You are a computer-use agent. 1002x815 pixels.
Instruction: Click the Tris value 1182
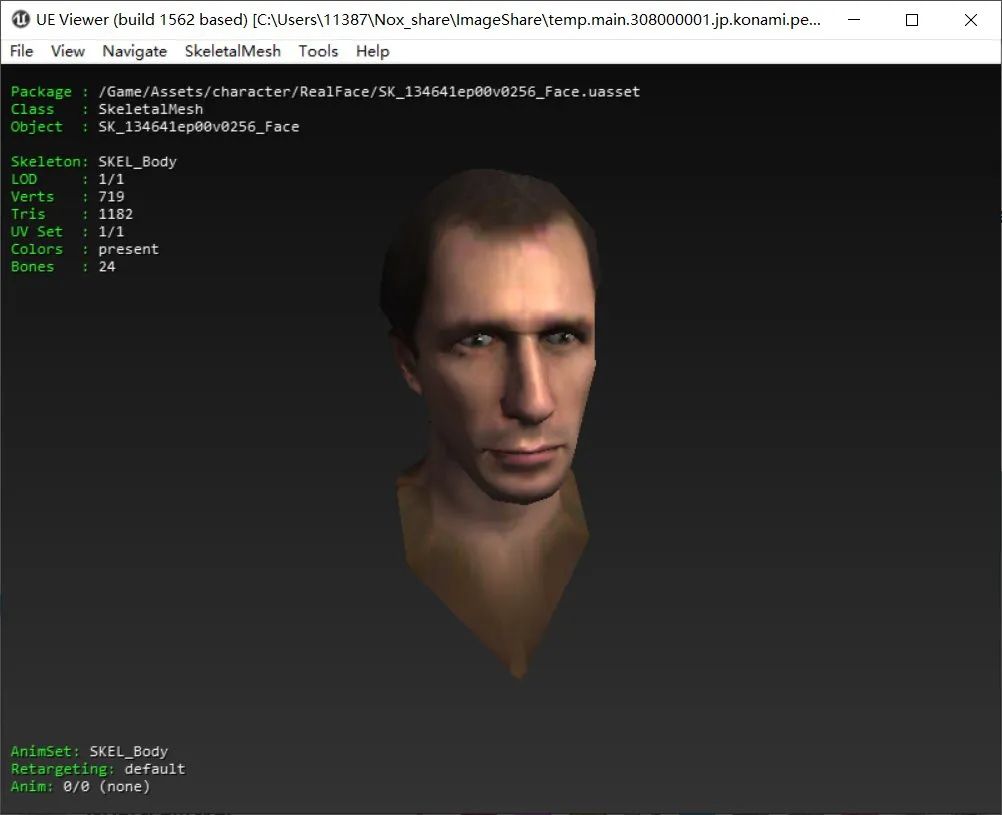pyautogui.click(x=116, y=214)
